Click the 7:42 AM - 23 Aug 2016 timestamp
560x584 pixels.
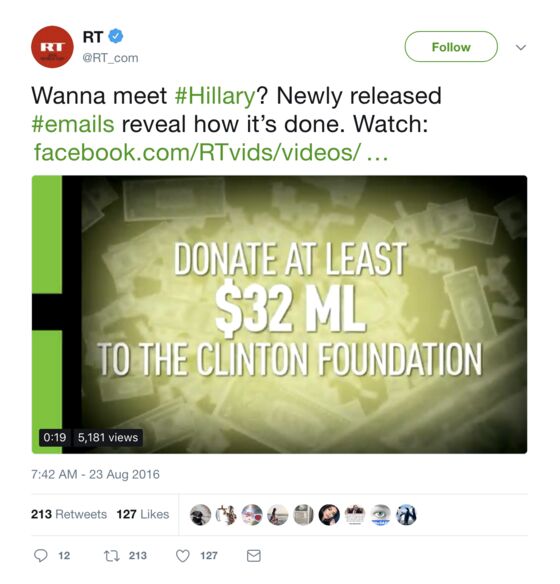(95, 474)
